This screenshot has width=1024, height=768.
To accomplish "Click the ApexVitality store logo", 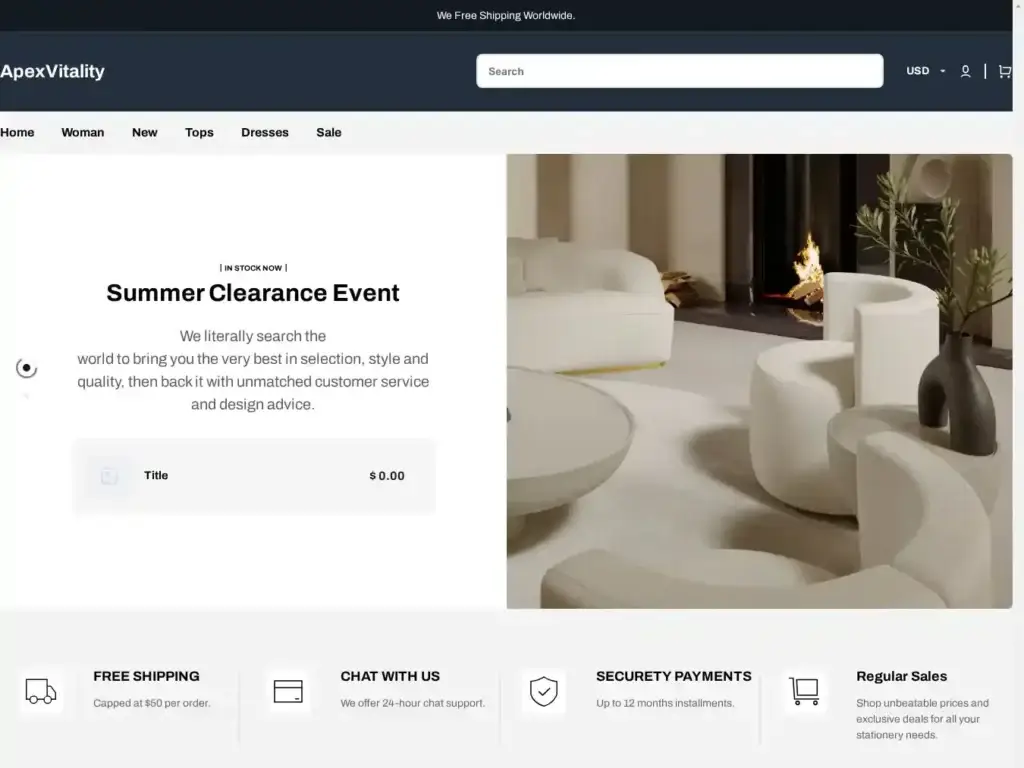I will pyautogui.click(x=52, y=71).
